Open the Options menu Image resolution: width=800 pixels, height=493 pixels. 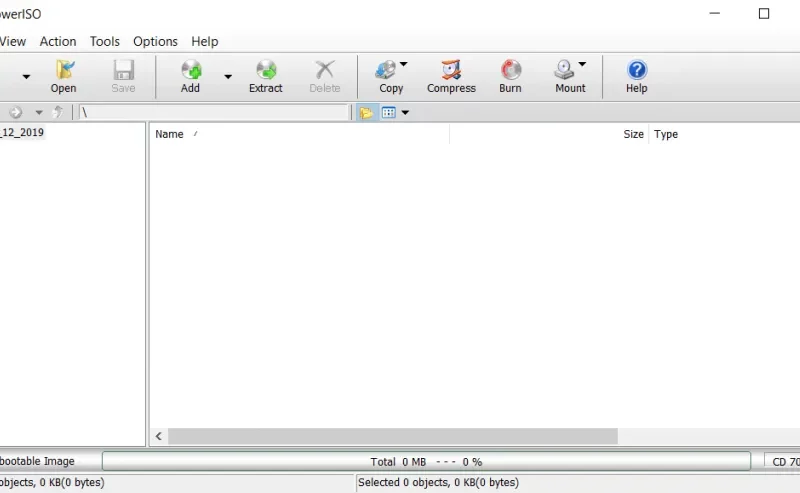click(156, 41)
